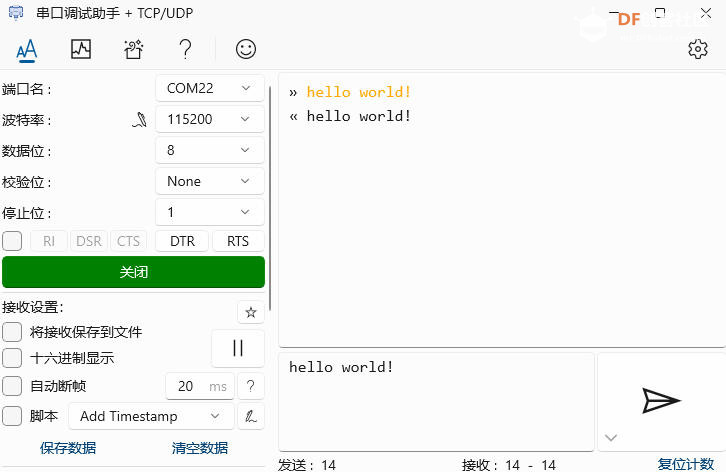Click the 波特率 label
This screenshot has width=726, height=472.
click(x=26, y=120)
